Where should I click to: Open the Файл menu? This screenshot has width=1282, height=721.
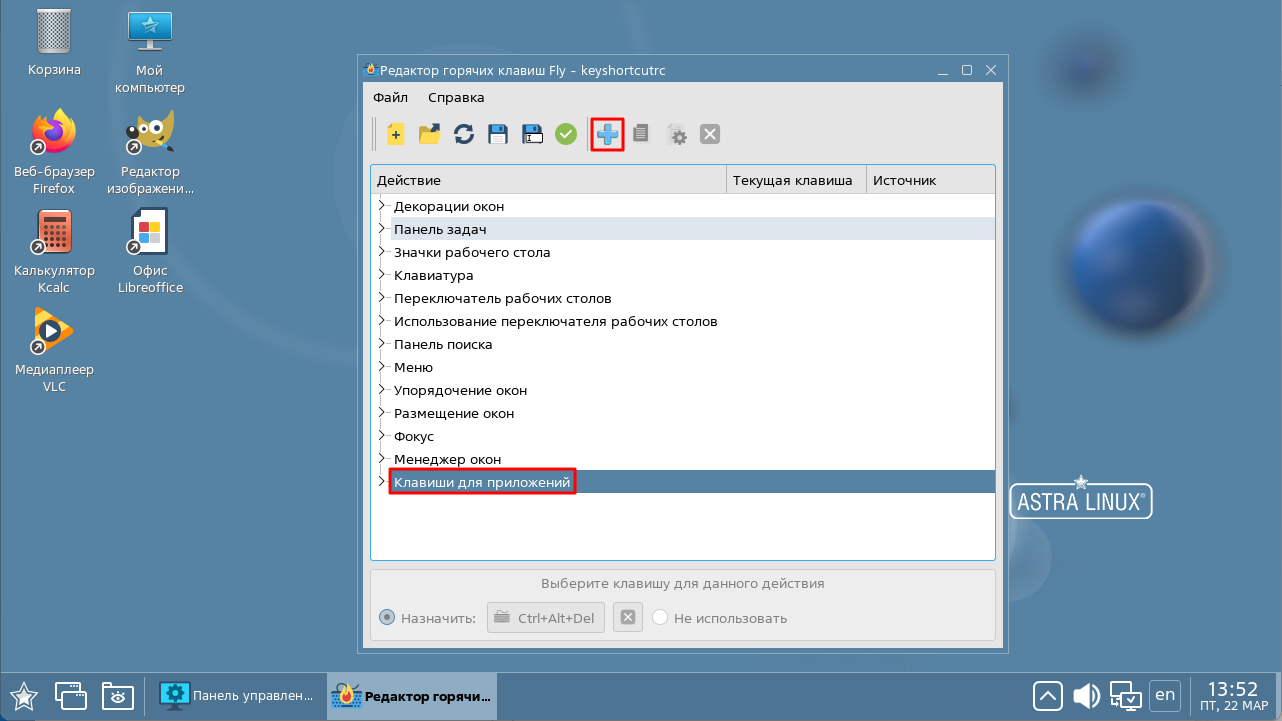pos(390,97)
